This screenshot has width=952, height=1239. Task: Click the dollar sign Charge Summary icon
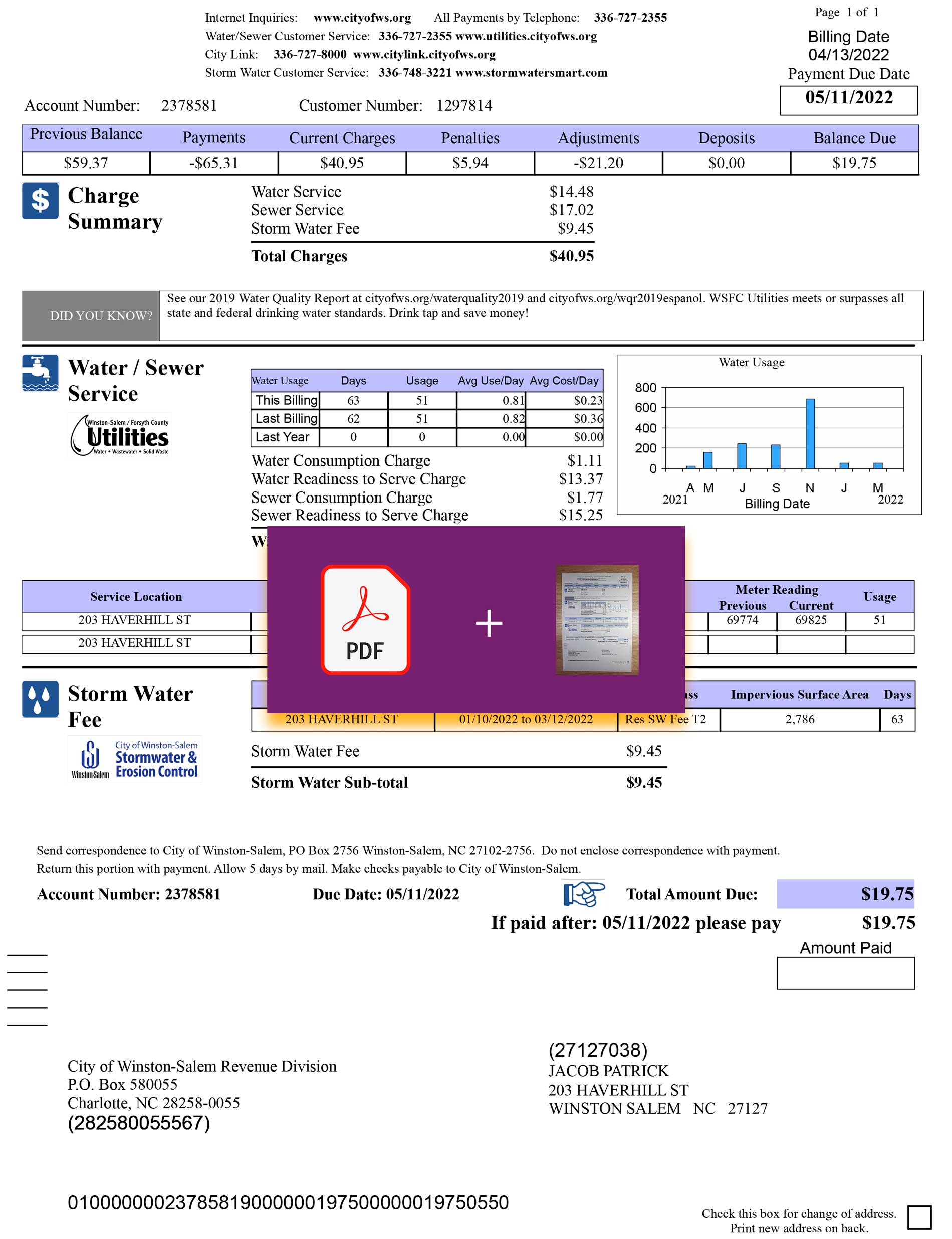click(40, 201)
